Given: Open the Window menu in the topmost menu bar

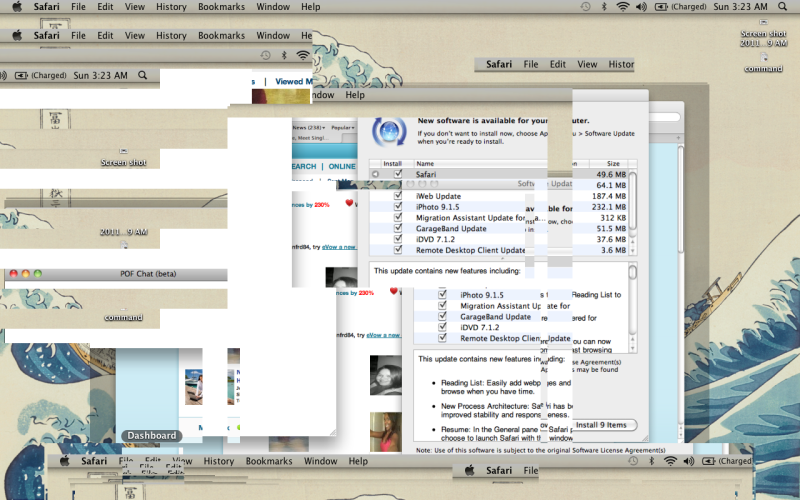Looking at the screenshot, I should pos(273,7).
